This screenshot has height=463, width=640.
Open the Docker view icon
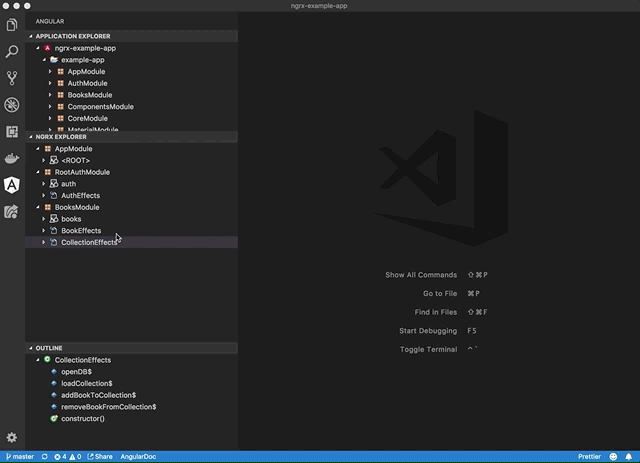coord(12,158)
